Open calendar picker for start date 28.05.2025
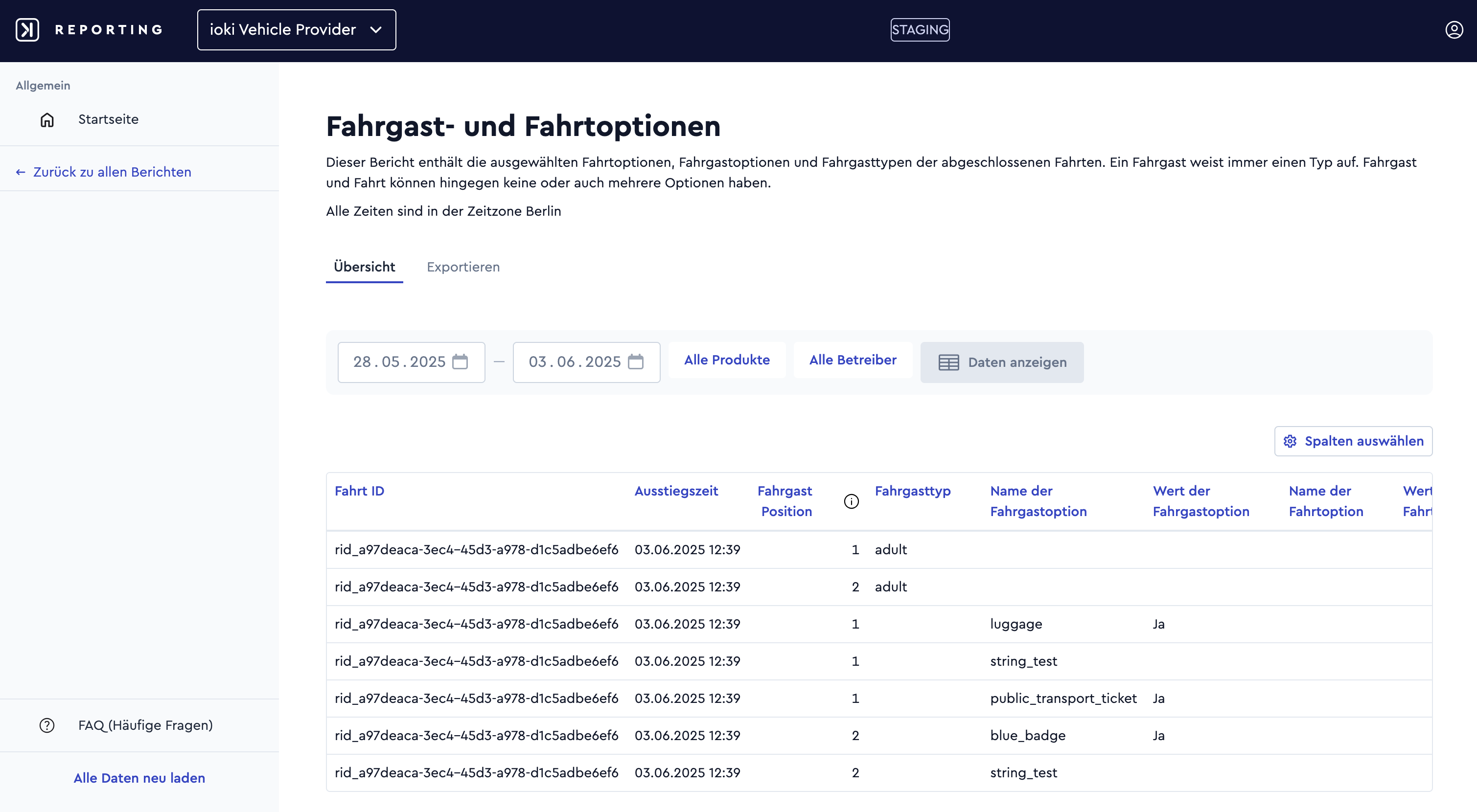This screenshot has width=1477, height=812. pos(460,361)
